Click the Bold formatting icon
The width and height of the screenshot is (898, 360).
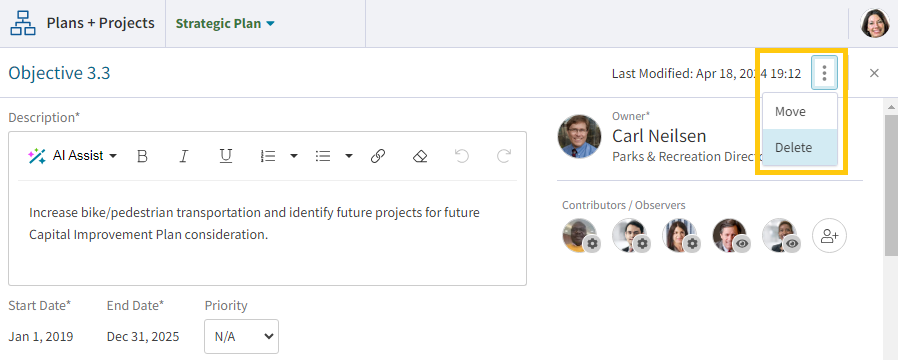(142, 156)
